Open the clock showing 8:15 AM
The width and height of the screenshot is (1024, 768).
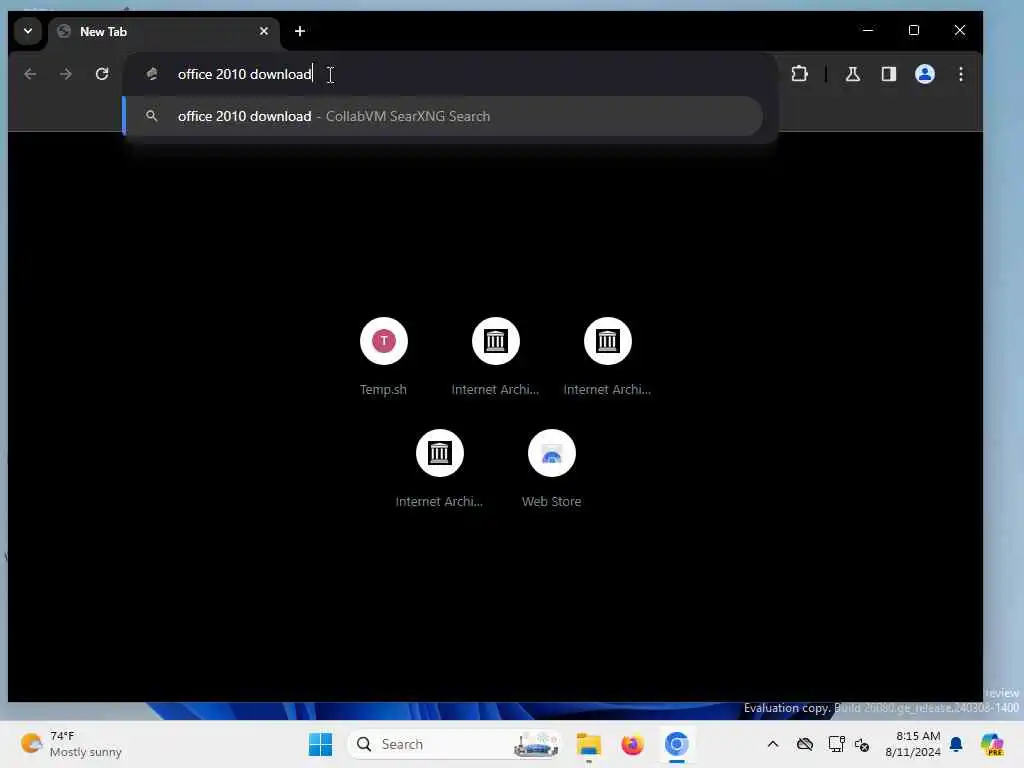point(913,744)
